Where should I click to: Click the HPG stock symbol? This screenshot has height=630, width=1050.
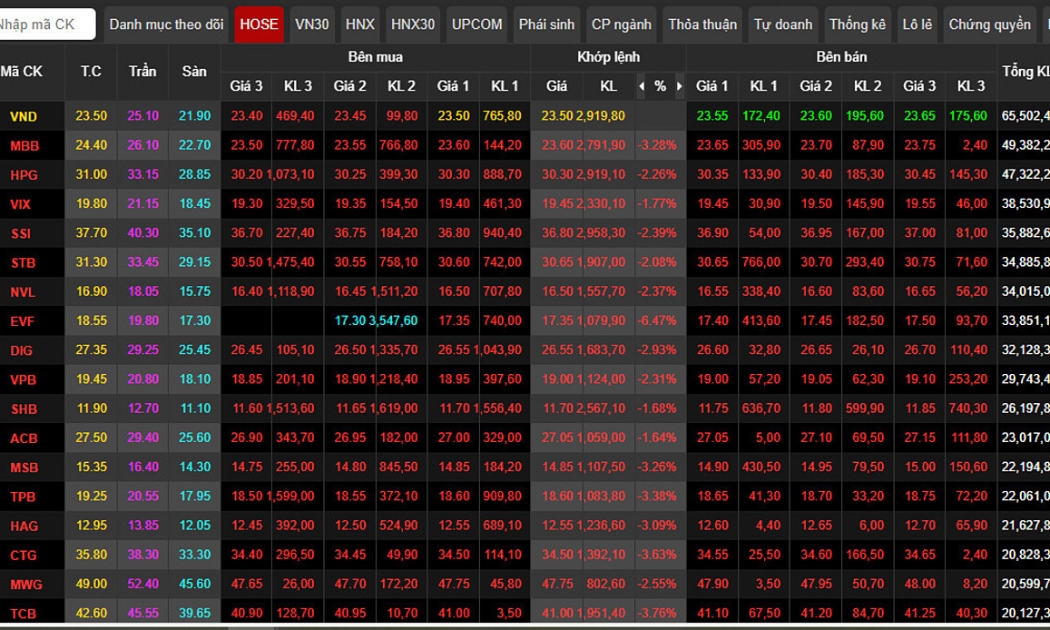24,175
